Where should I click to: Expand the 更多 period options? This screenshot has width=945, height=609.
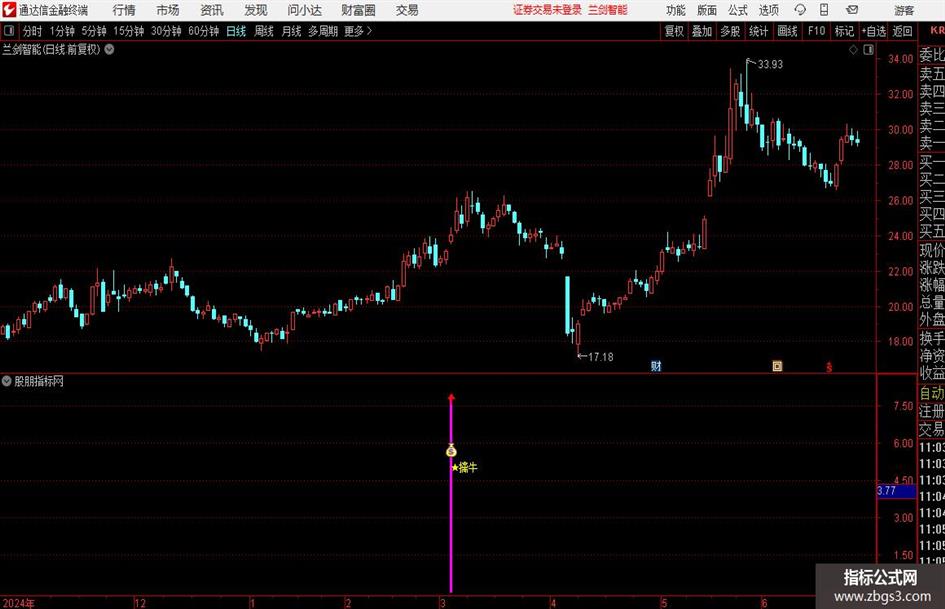tap(358, 31)
